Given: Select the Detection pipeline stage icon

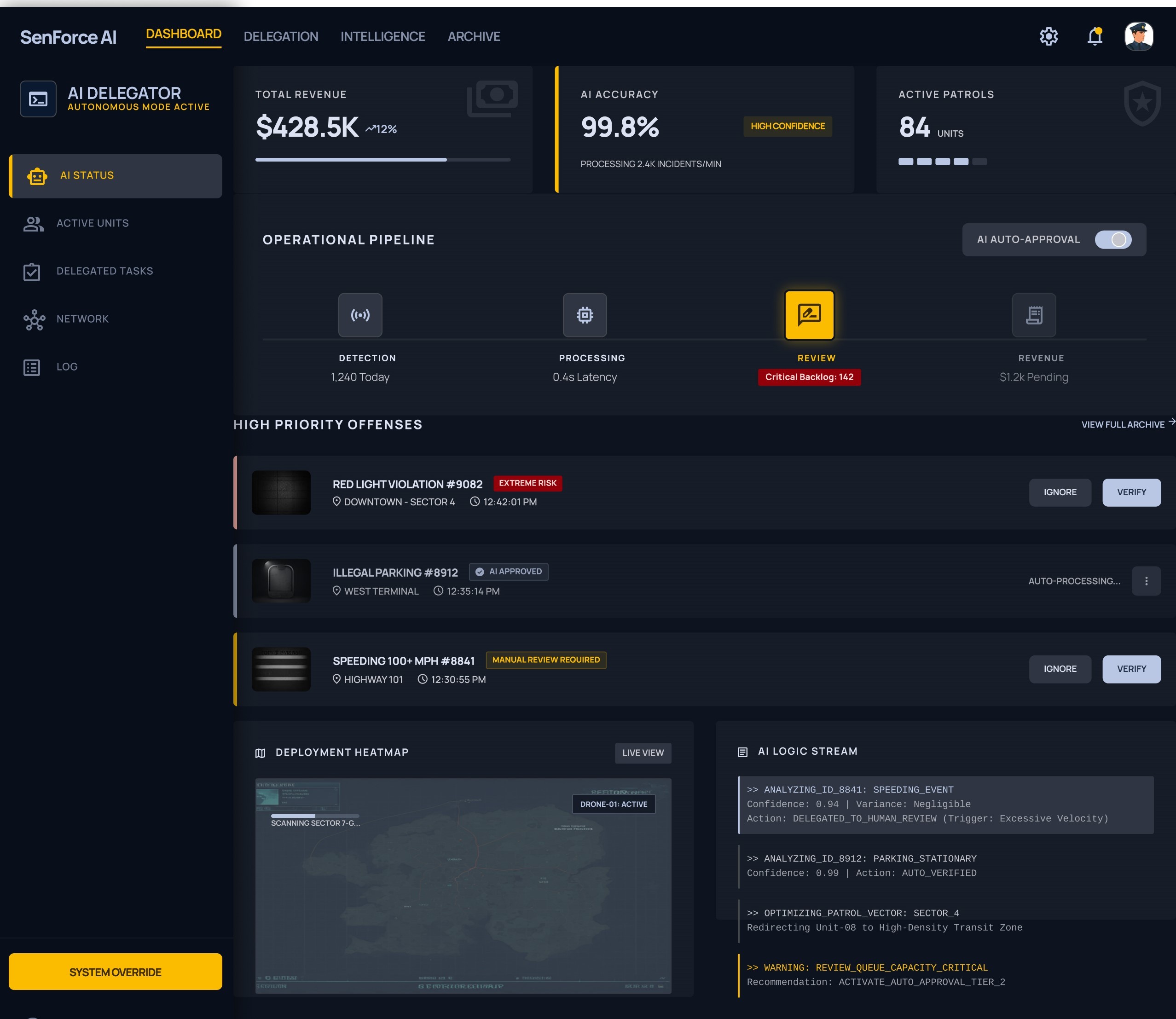Looking at the screenshot, I should pos(360,315).
